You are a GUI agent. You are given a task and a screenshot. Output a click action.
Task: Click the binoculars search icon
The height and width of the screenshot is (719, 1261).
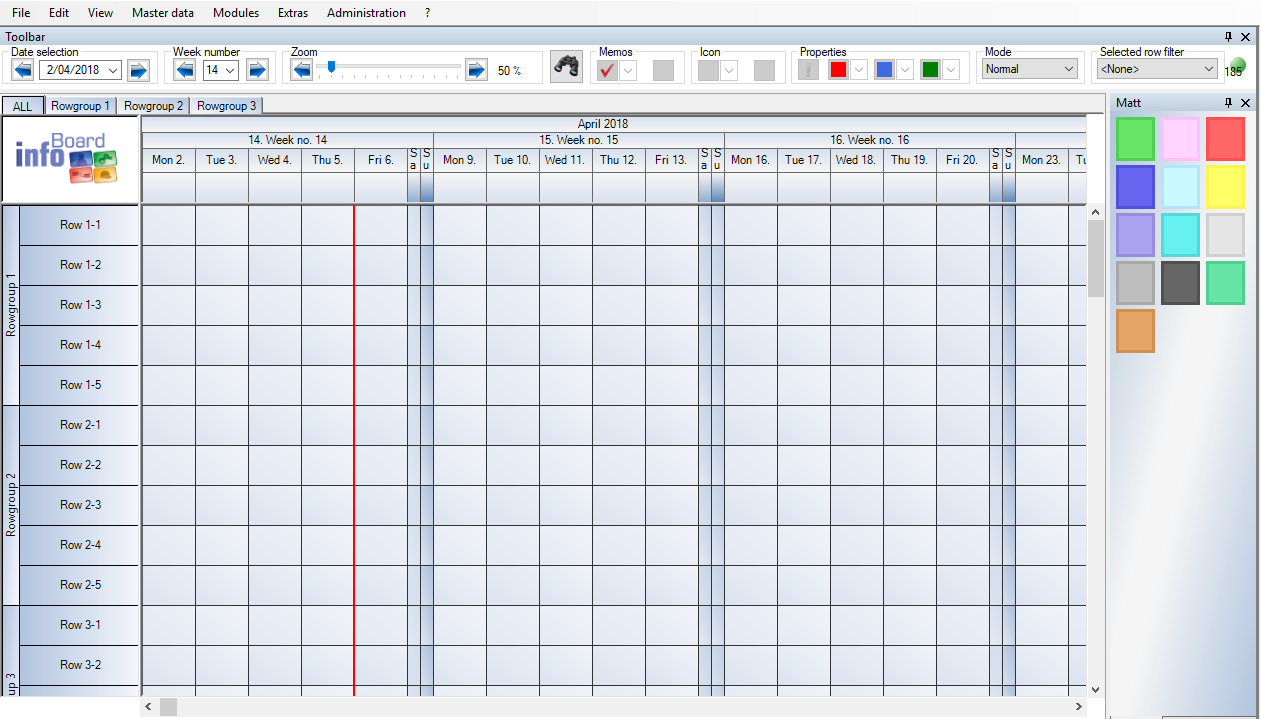(568, 68)
